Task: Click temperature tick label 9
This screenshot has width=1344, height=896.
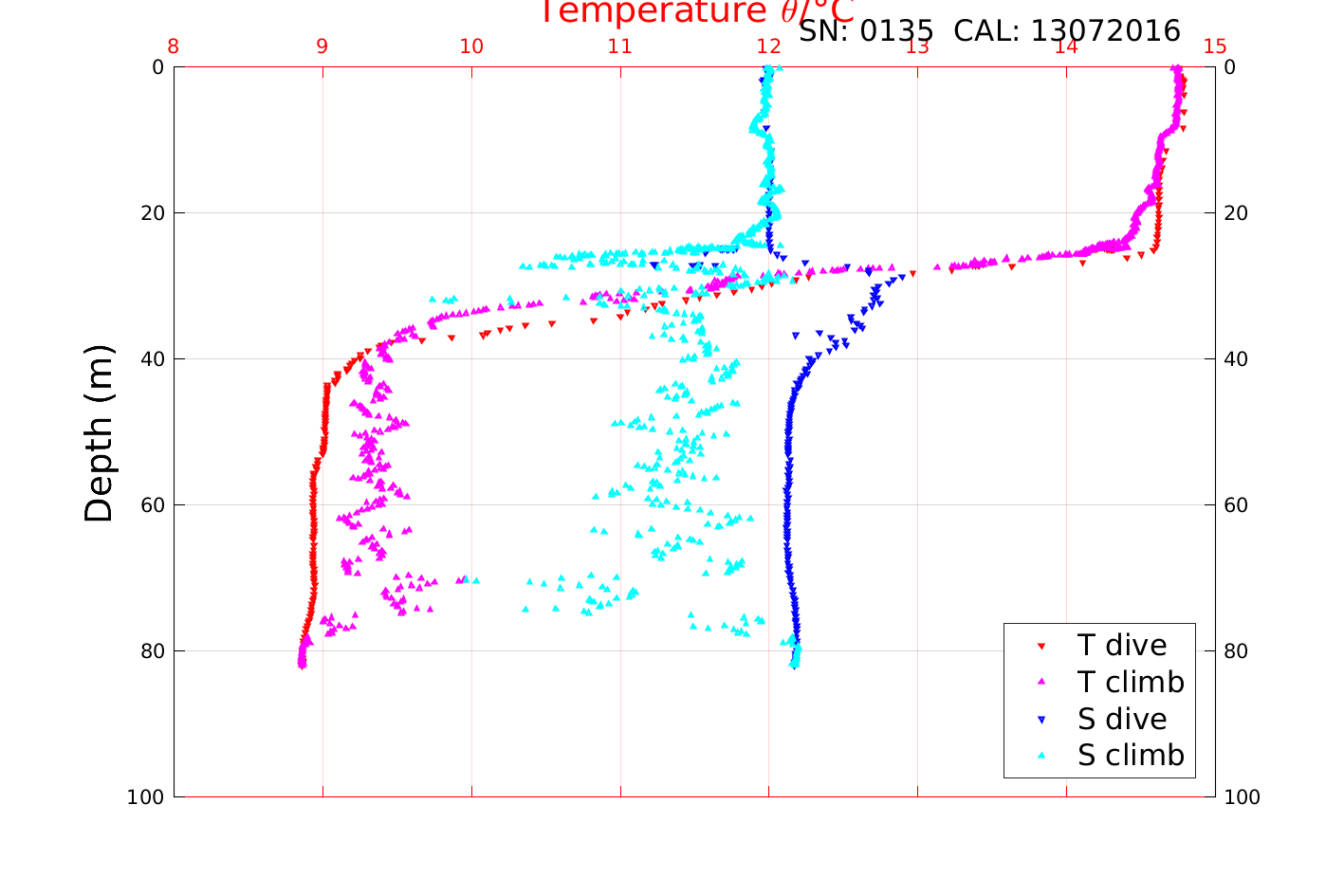Action: click(x=322, y=47)
